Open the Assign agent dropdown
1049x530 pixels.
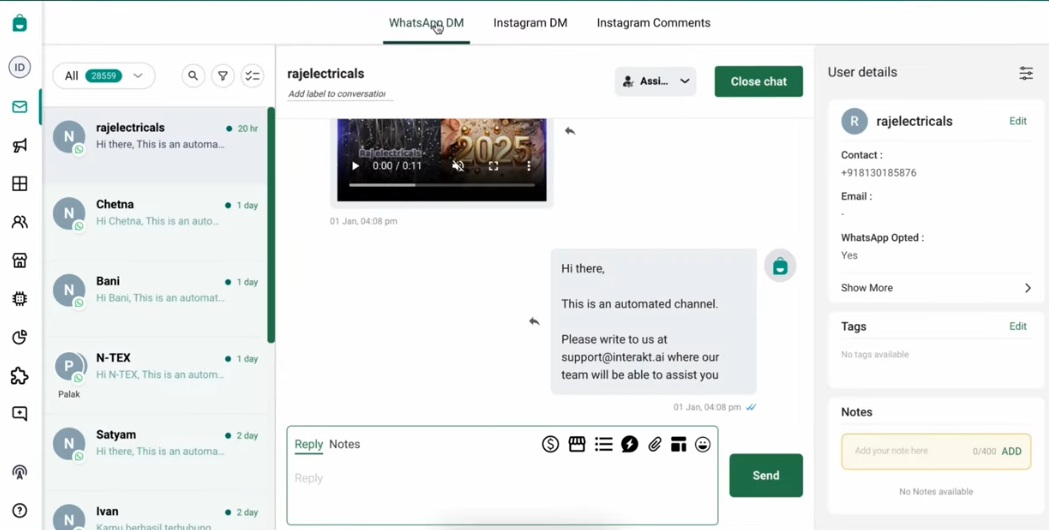point(655,81)
